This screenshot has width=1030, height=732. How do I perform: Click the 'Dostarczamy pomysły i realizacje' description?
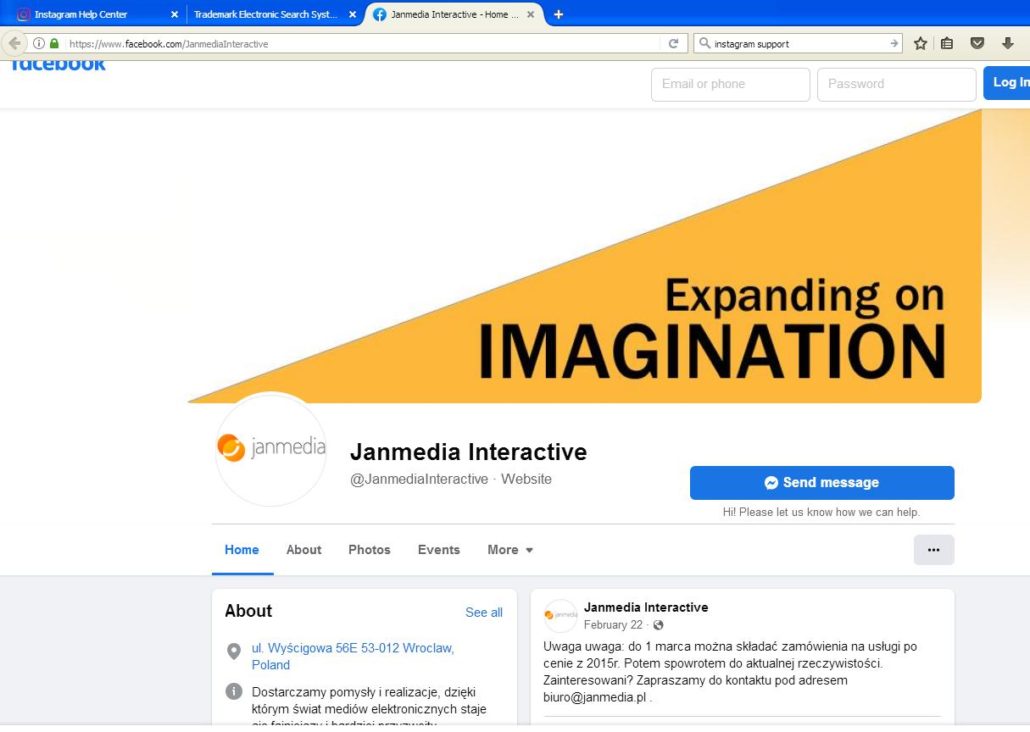369,707
